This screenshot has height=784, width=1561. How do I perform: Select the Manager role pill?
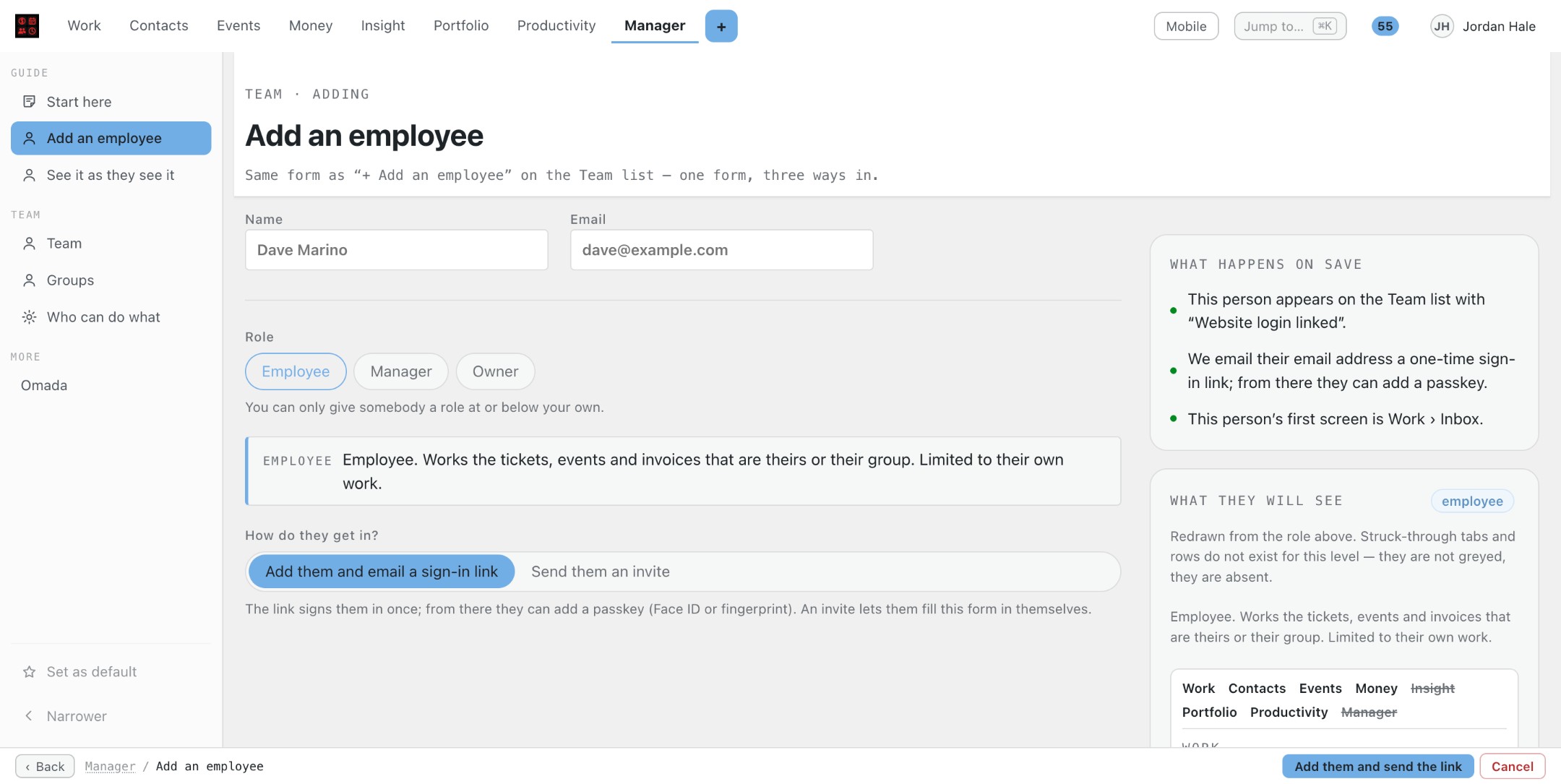[401, 371]
